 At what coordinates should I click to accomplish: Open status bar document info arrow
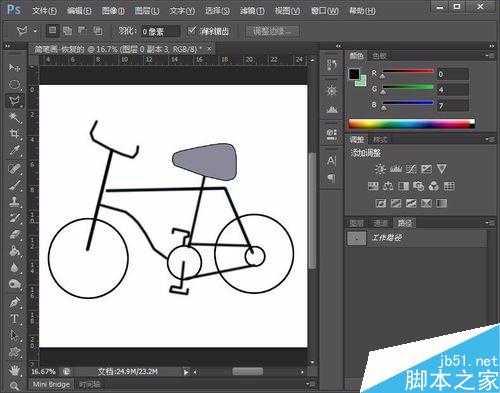coord(186,372)
